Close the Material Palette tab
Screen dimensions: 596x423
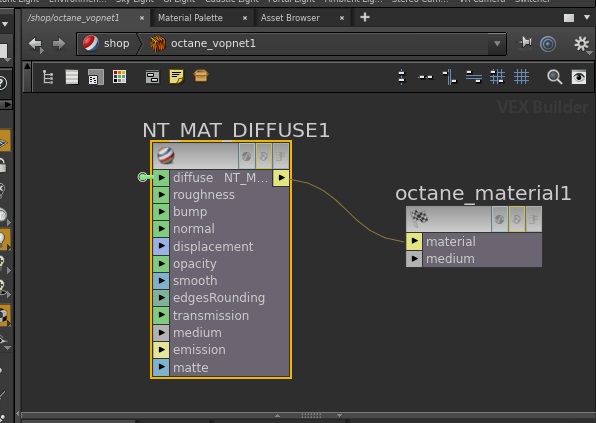(x=245, y=18)
